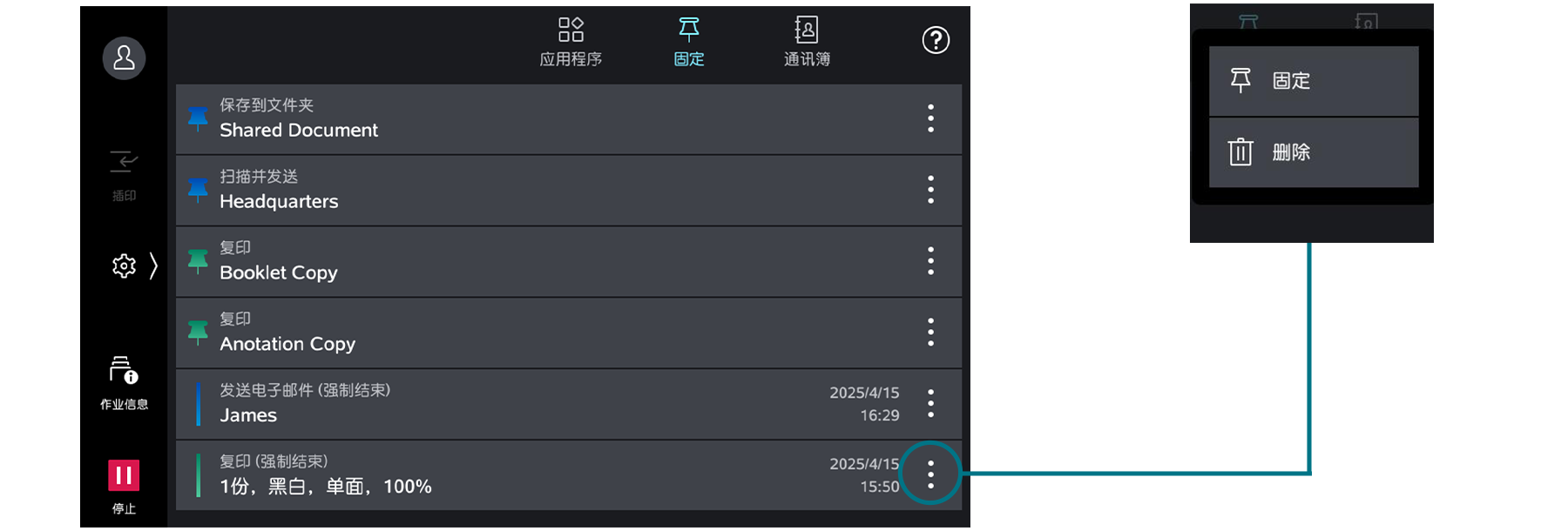Open more options for Shared Document
This screenshot has height=531, width=1568.
click(x=930, y=119)
